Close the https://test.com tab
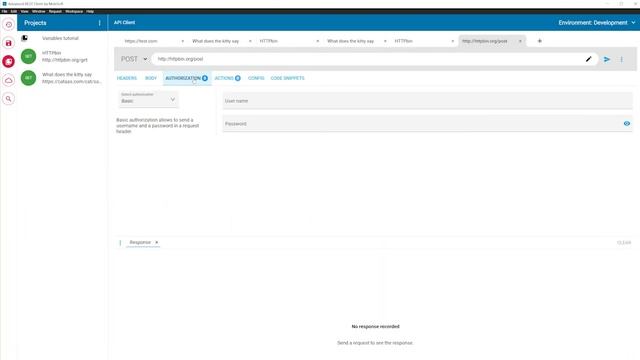The image size is (640, 360). pyautogui.click(x=182, y=41)
